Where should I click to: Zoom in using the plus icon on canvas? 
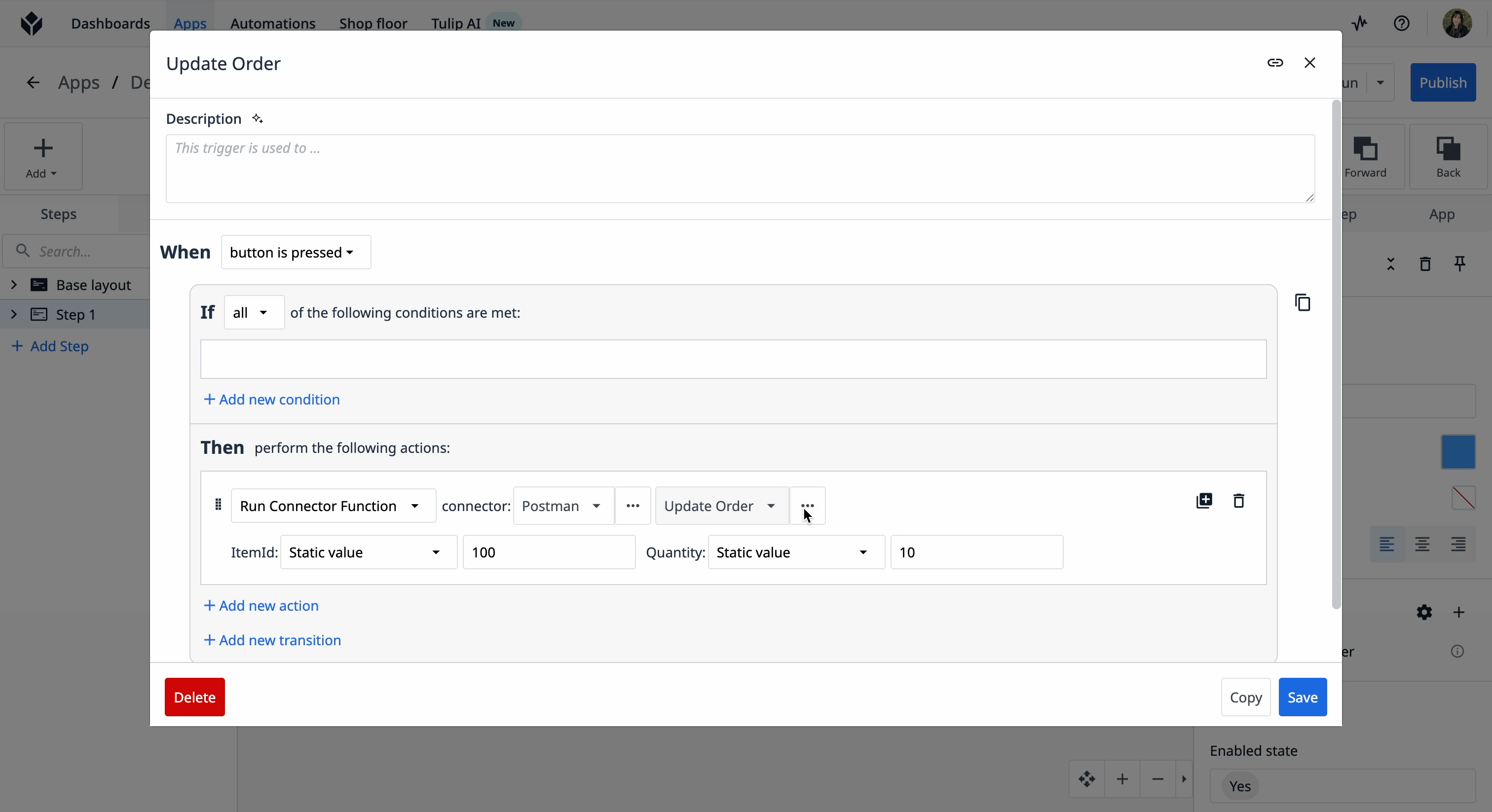click(1122, 779)
